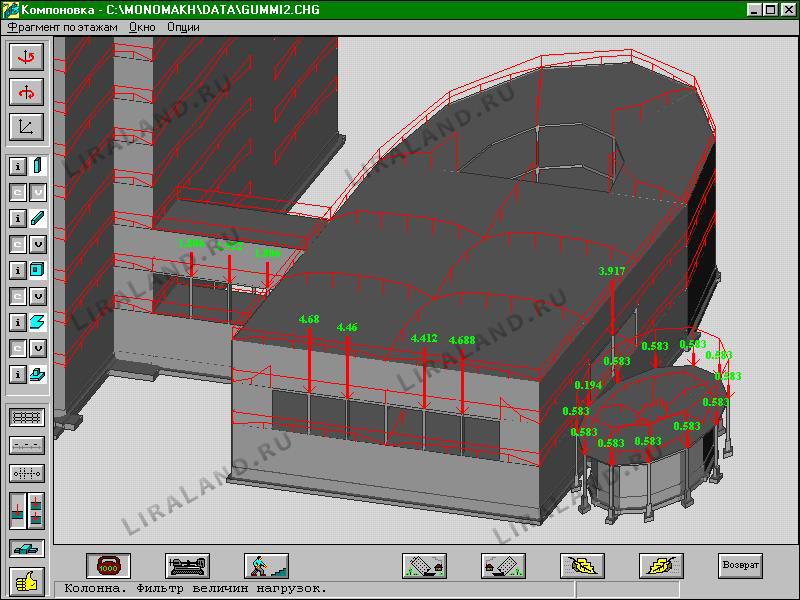Click the thumbs-up confirm icon
This screenshot has width=800, height=600.
tap(26, 579)
